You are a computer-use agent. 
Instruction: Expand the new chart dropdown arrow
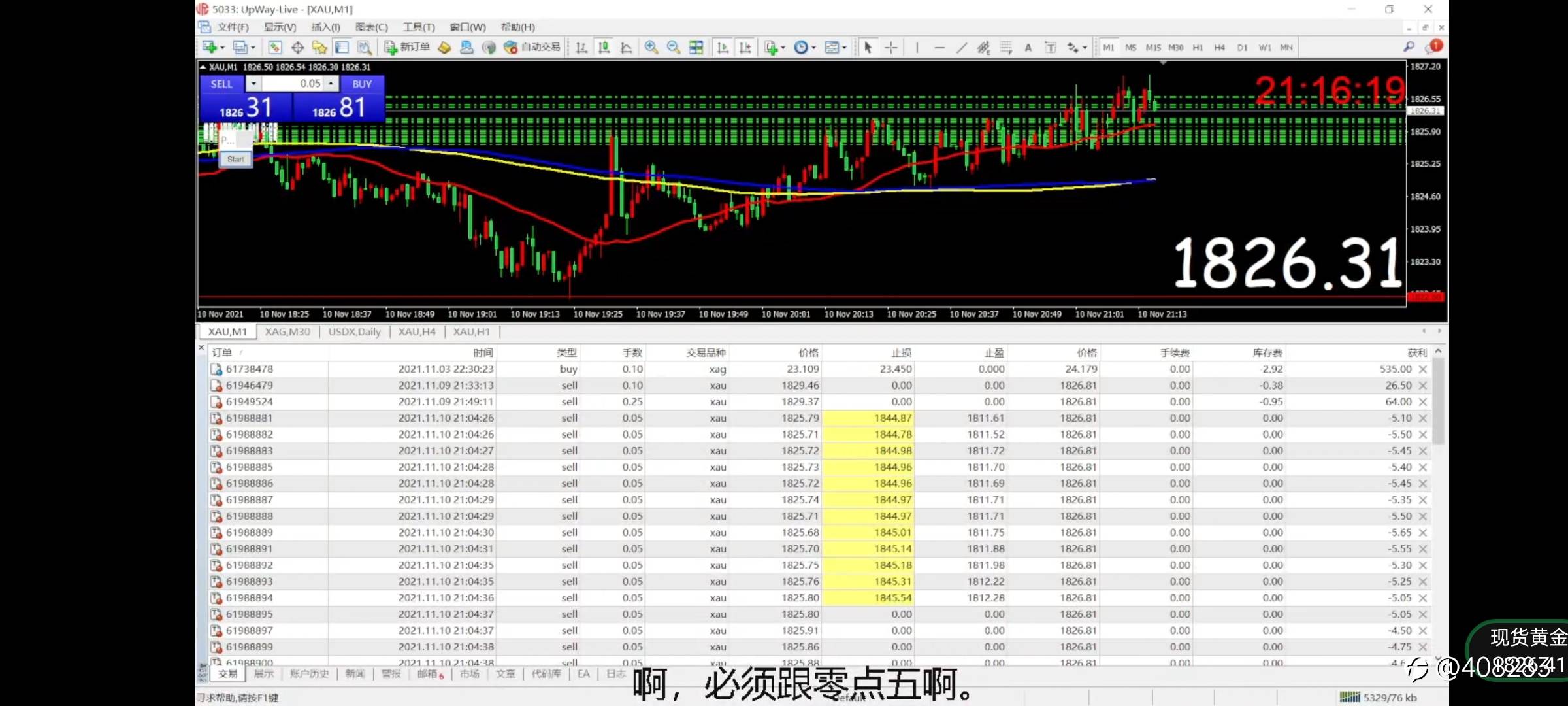222,47
